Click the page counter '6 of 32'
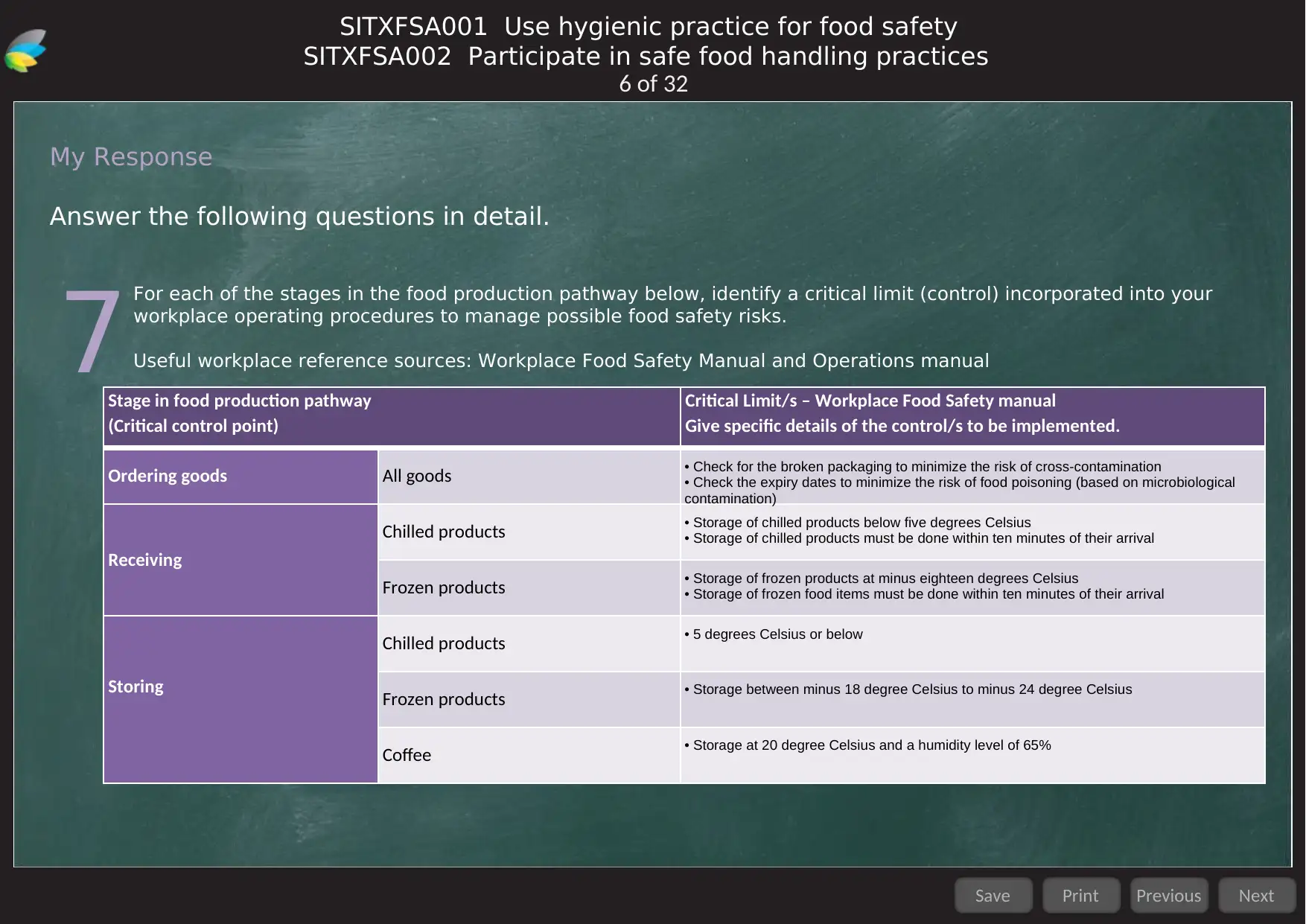The image size is (1306, 924). 653,84
